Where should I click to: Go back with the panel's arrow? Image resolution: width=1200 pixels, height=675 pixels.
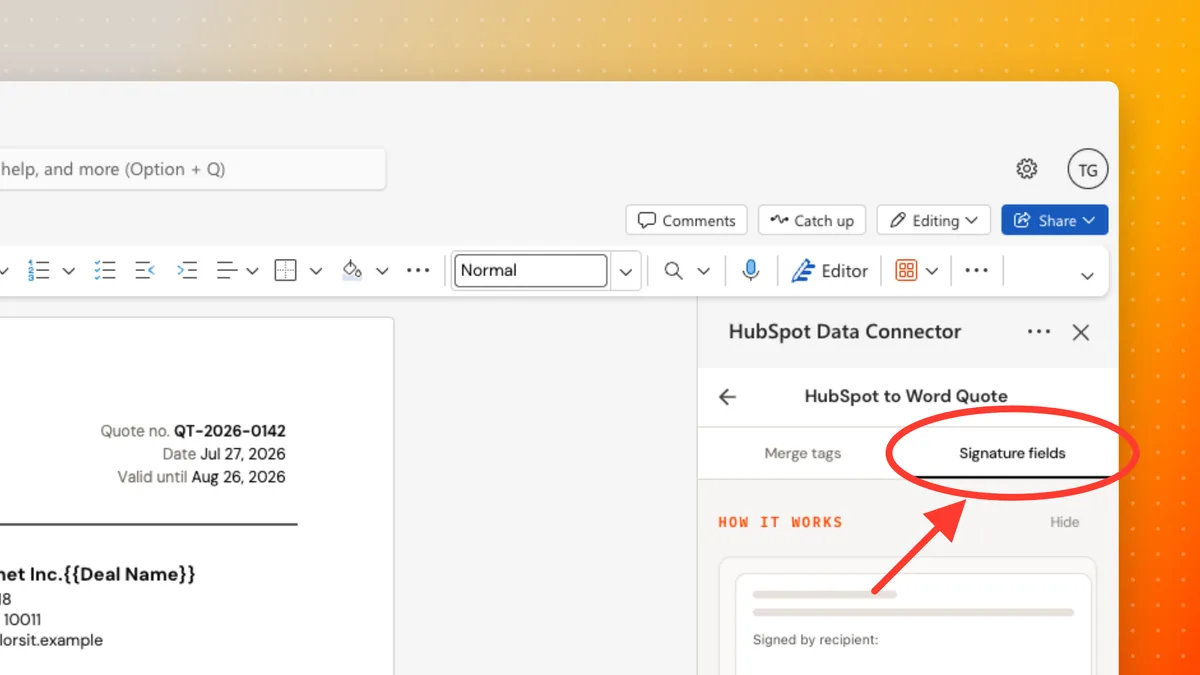tap(728, 397)
